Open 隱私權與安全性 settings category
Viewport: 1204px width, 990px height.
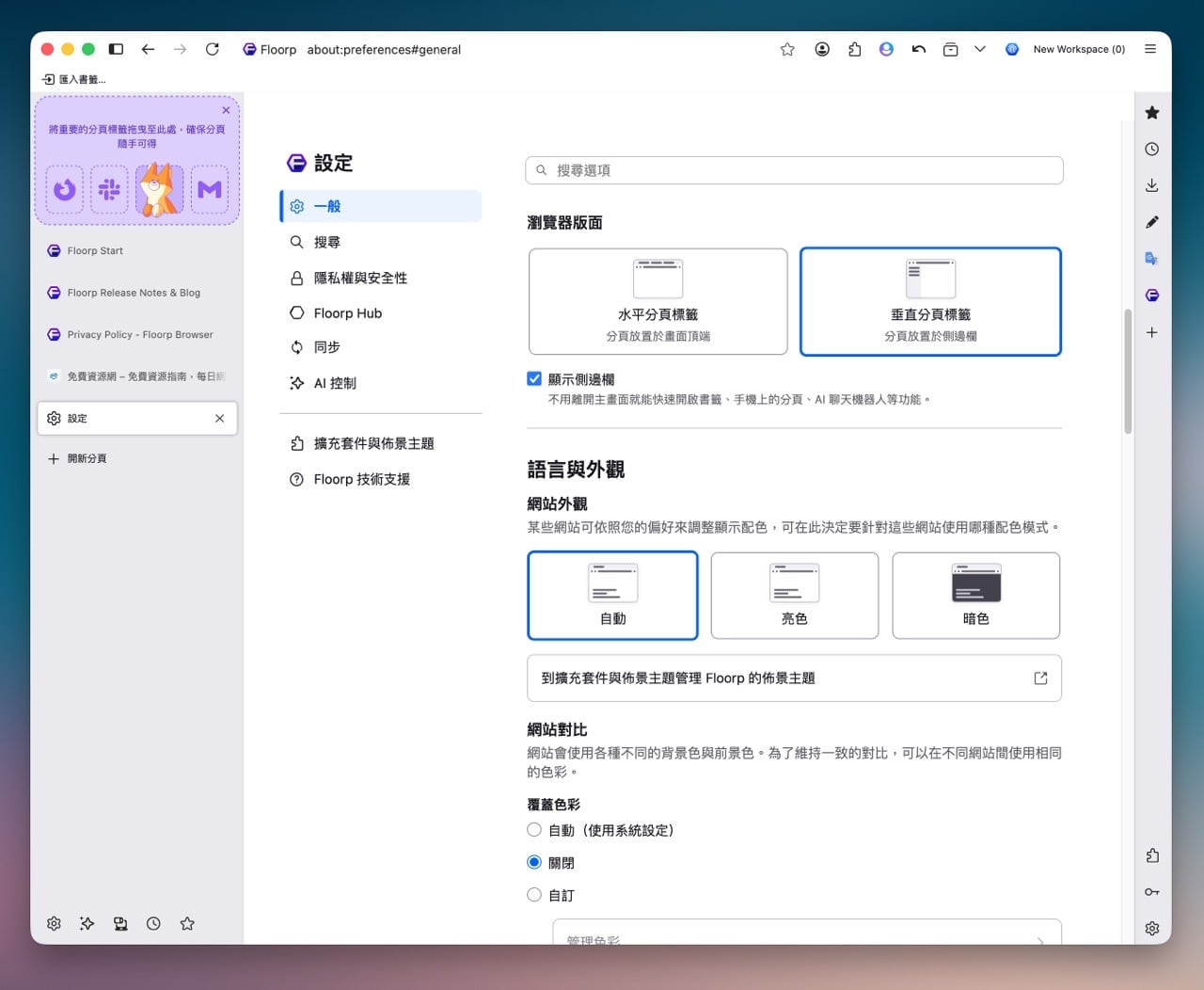tap(381, 278)
